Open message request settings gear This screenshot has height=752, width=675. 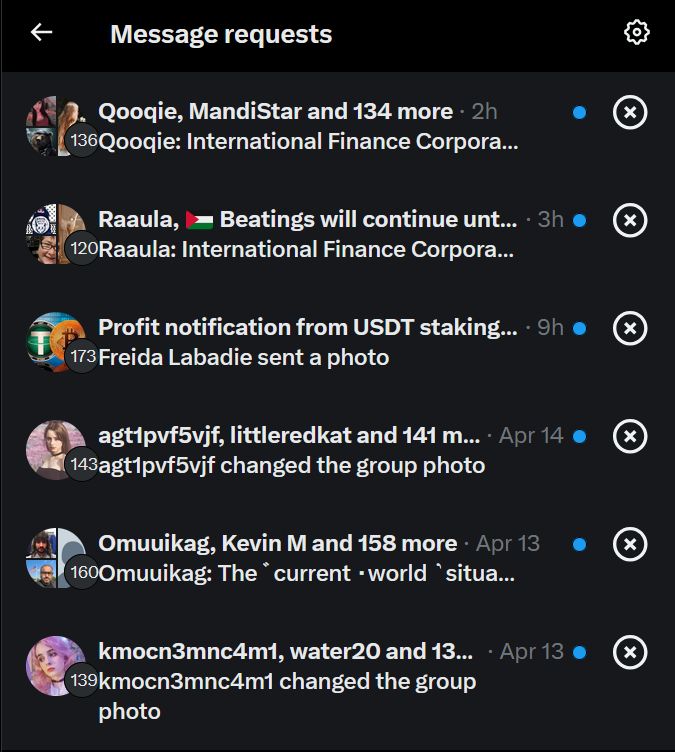pos(636,33)
